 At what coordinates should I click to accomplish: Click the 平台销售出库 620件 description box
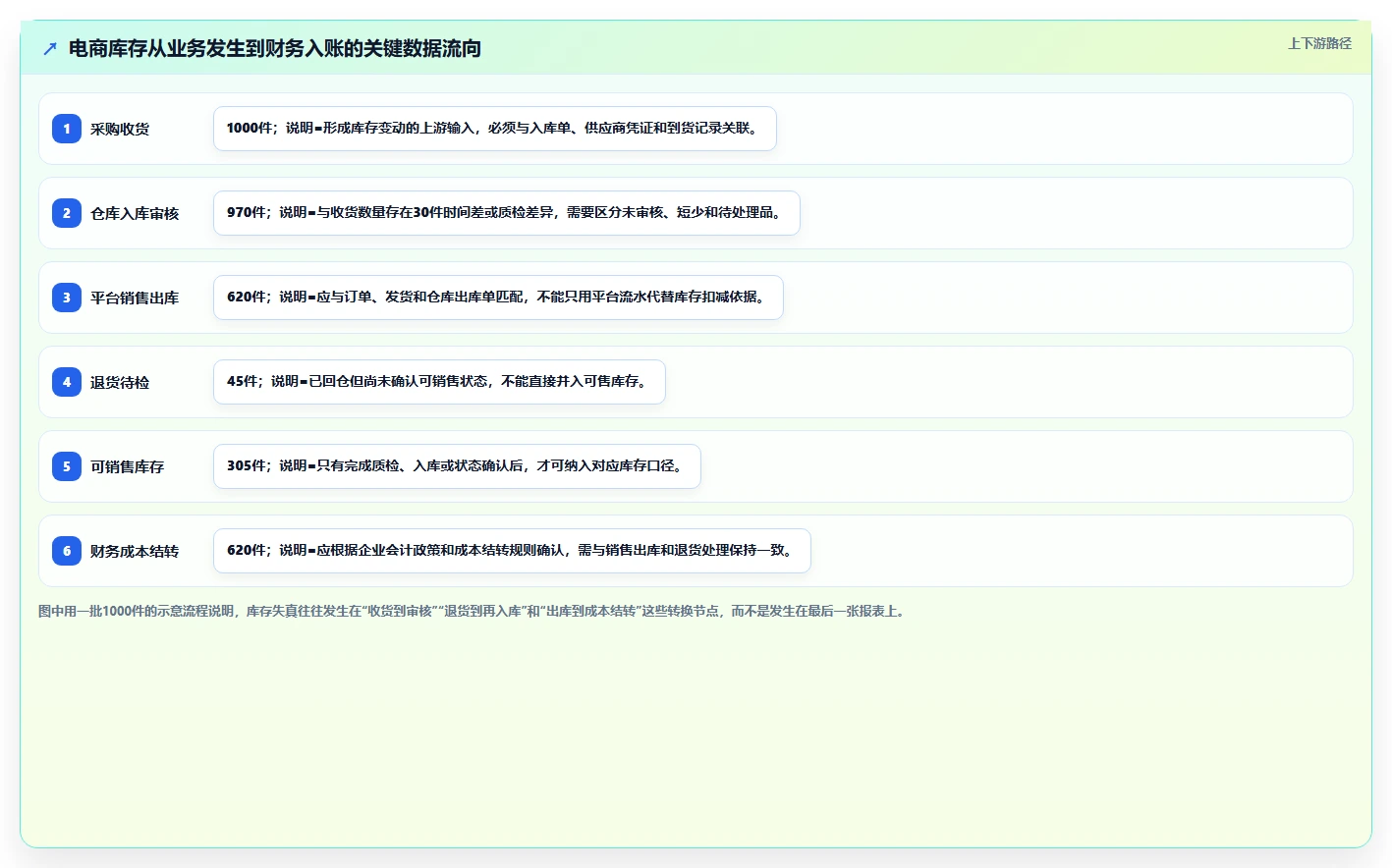pyautogui.click(x=498, y=298)
